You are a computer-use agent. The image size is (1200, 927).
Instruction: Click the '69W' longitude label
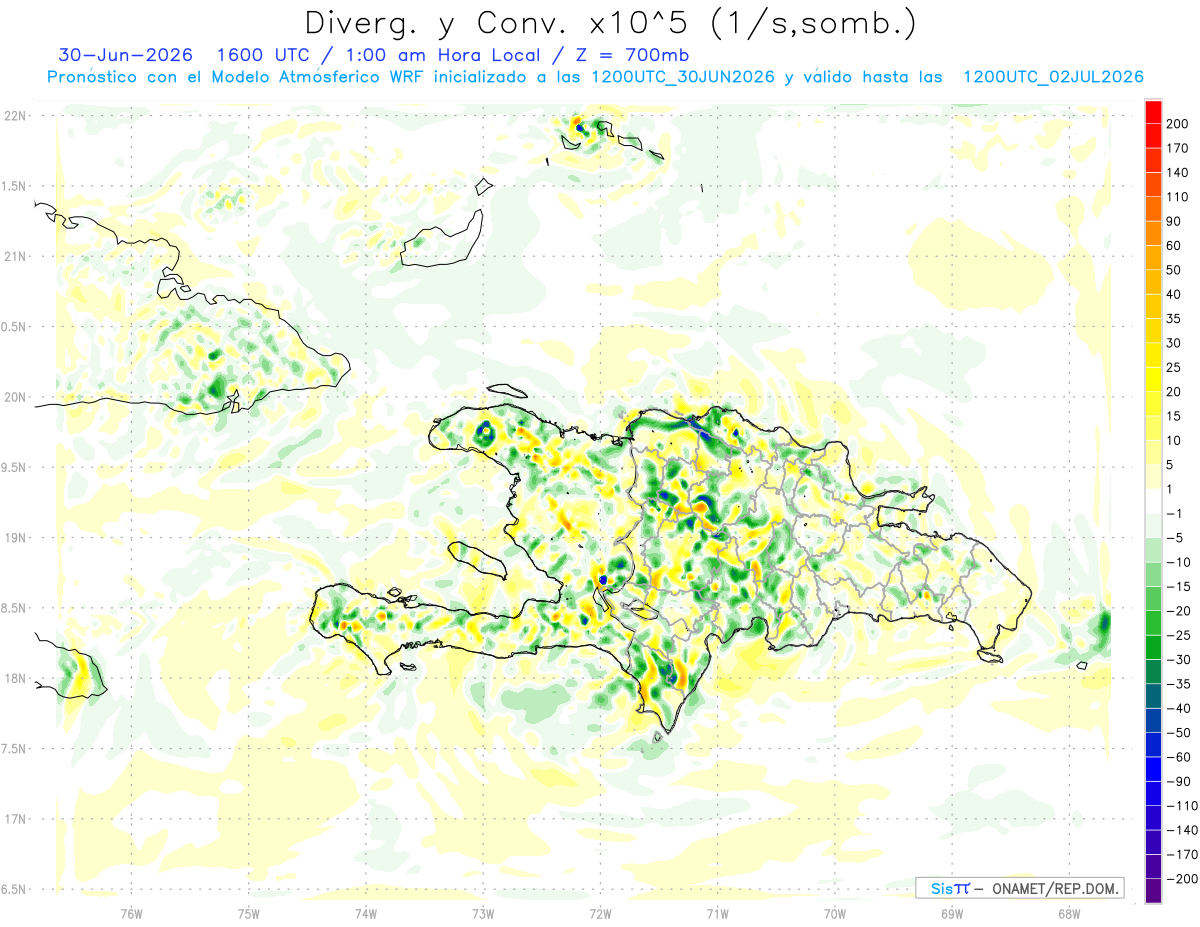951,913
